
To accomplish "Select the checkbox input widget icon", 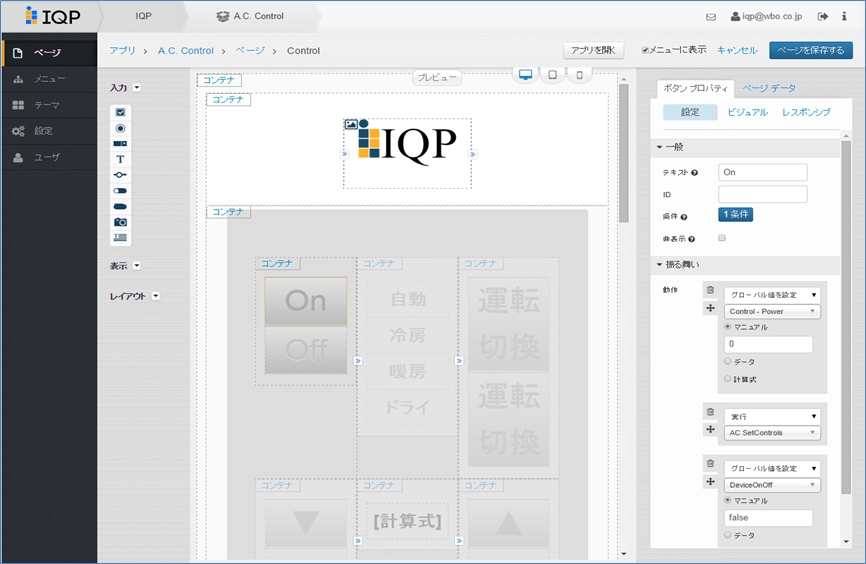I will coord(120,112).
